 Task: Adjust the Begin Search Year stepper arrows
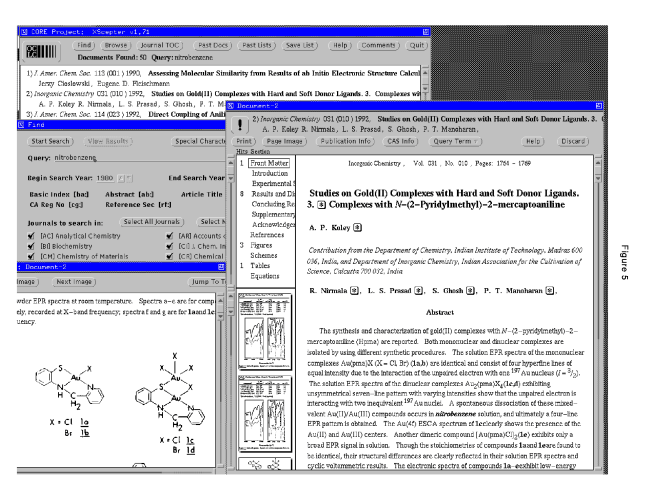124,177
